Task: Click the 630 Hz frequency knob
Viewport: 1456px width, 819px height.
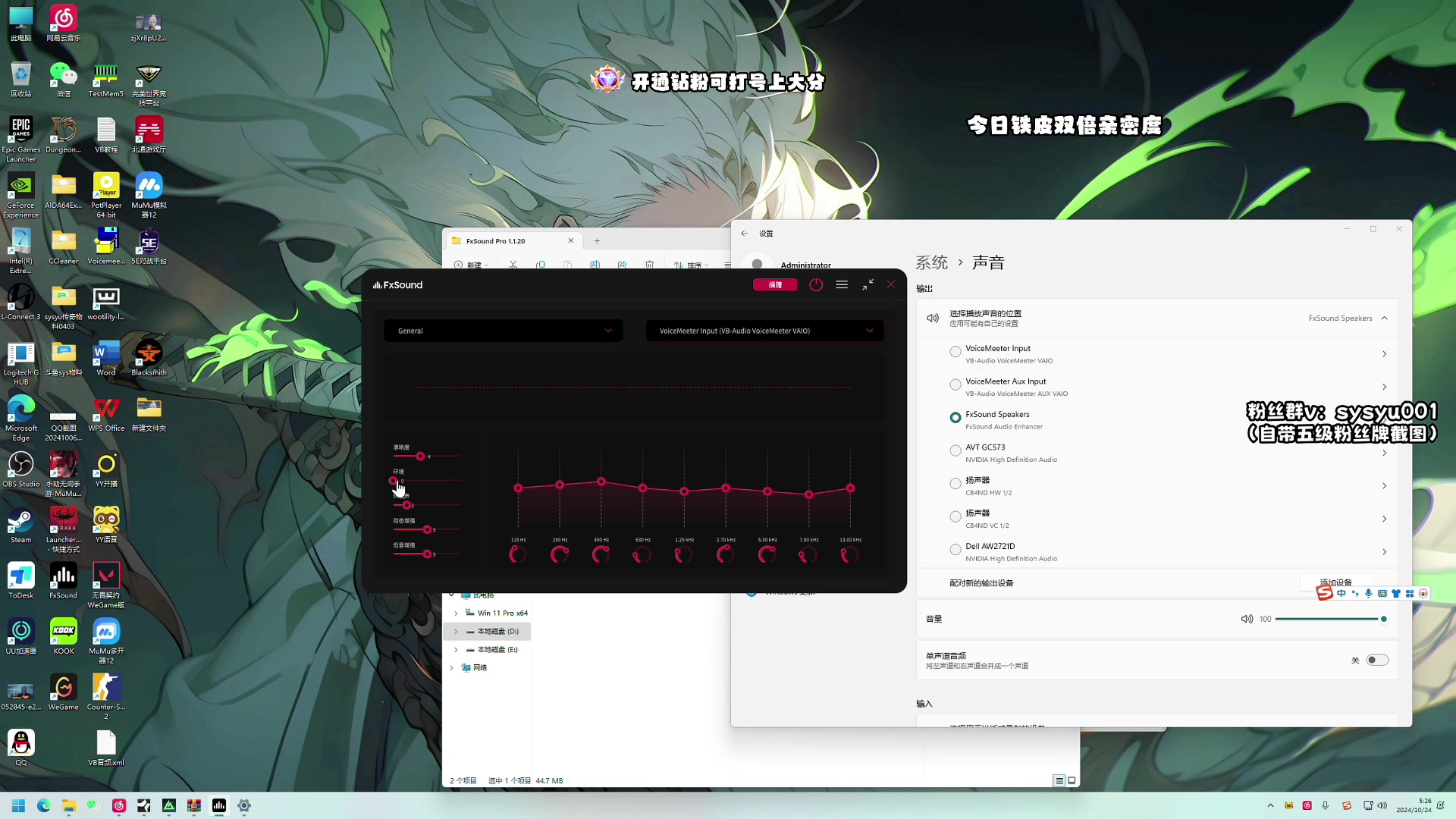Action: tap(642, 555)
